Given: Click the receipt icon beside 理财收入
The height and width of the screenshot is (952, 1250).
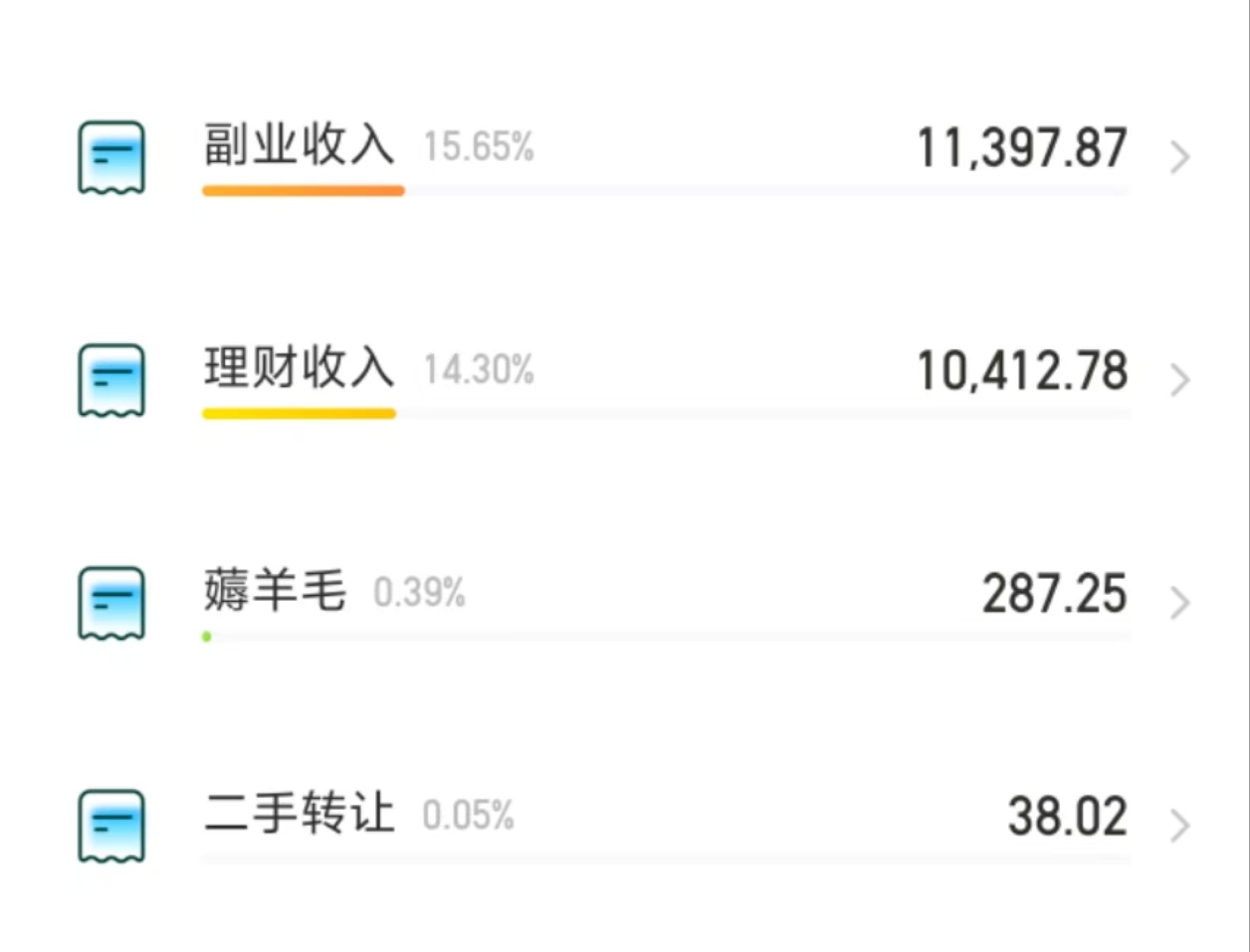Looking at the screenshot, I should [111, 380].
